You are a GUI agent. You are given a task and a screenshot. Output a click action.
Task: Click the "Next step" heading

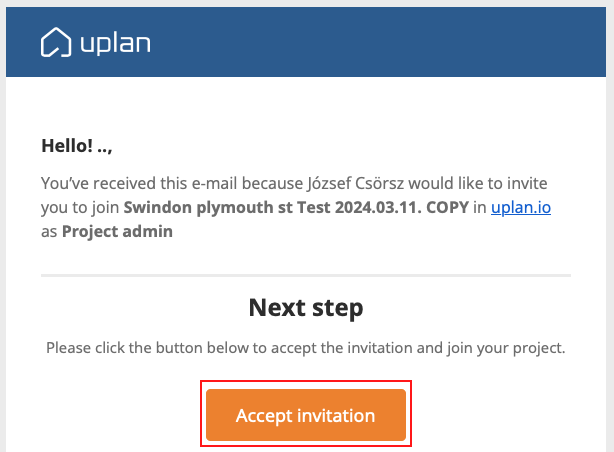[306, 308]
